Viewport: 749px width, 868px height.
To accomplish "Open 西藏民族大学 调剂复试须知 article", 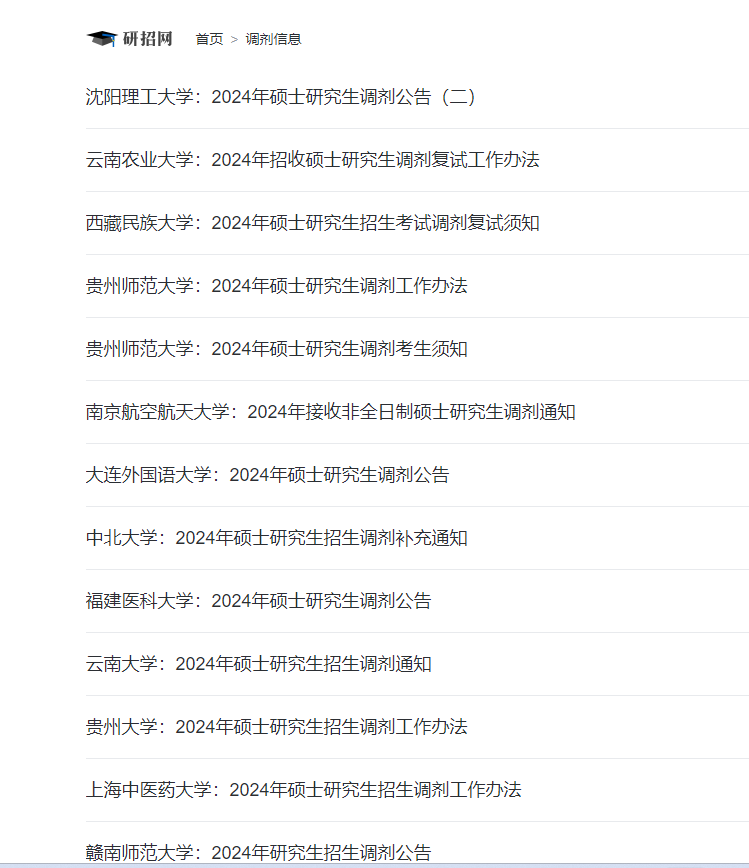I will point(313,223).
